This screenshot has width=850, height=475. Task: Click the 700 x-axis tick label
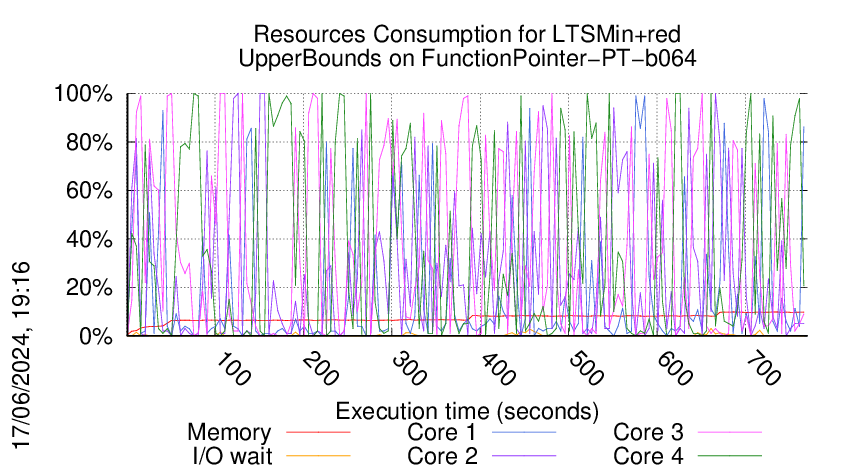(763, 369)
